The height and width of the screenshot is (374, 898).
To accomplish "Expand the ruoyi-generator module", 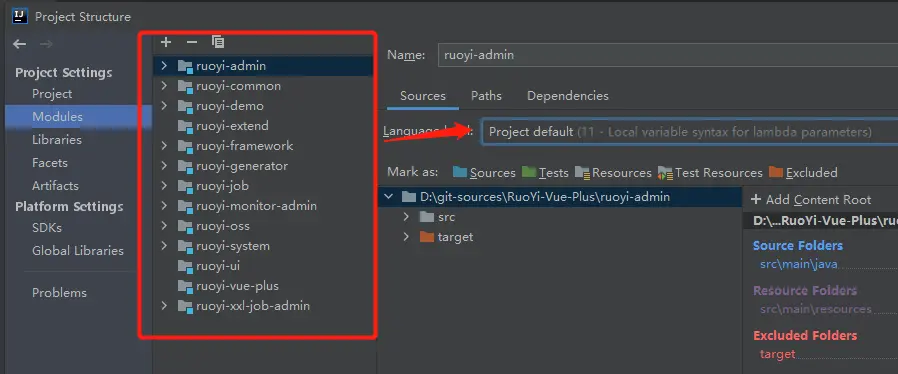I will [x=164, y=166].
